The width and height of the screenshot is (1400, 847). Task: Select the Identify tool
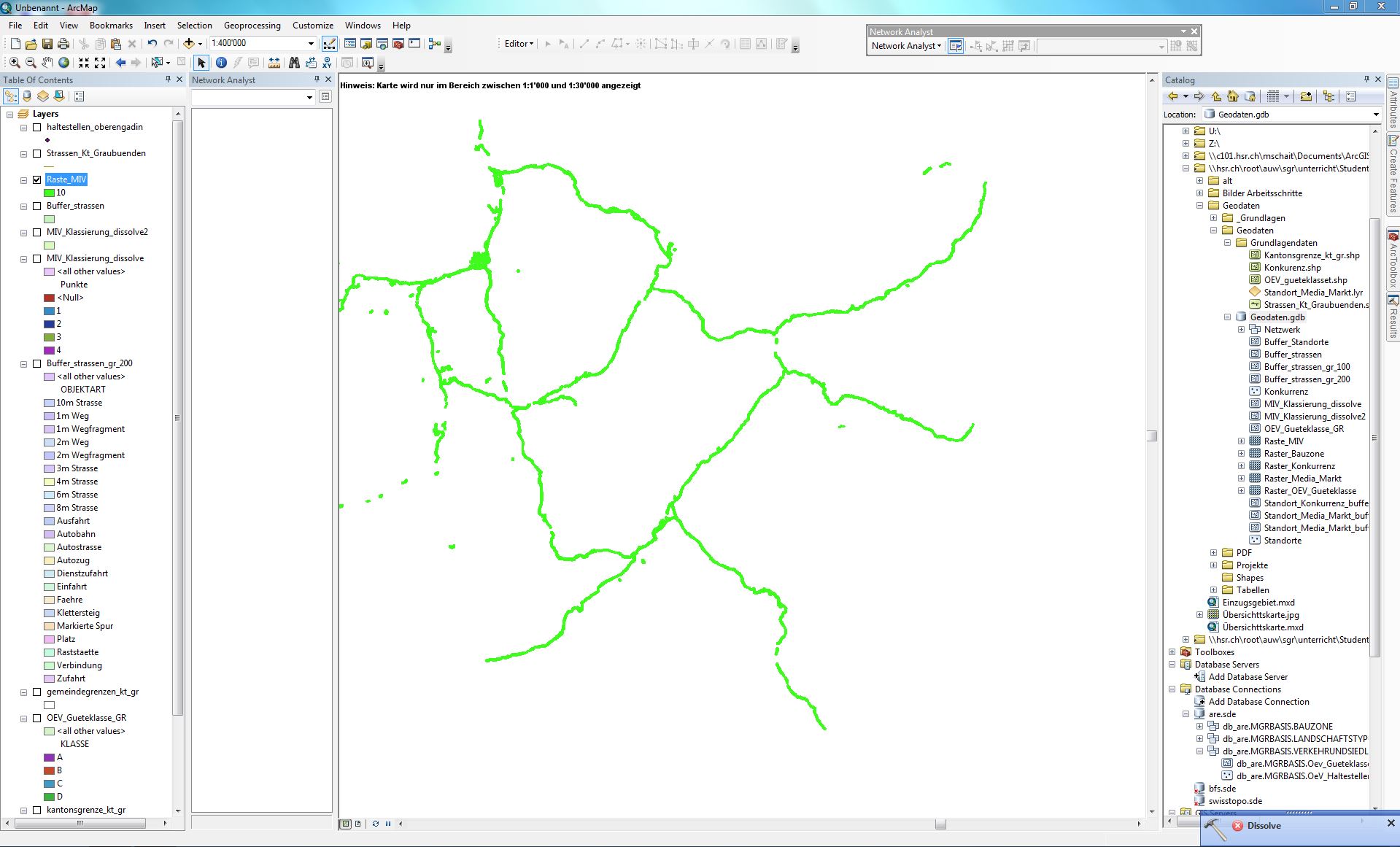[x=221, y=63]
